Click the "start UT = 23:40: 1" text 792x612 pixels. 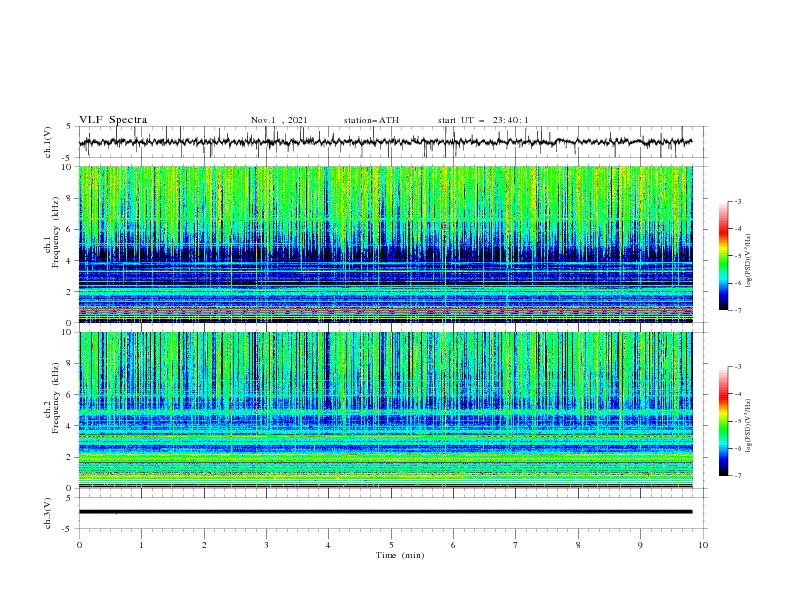(483, 120)
